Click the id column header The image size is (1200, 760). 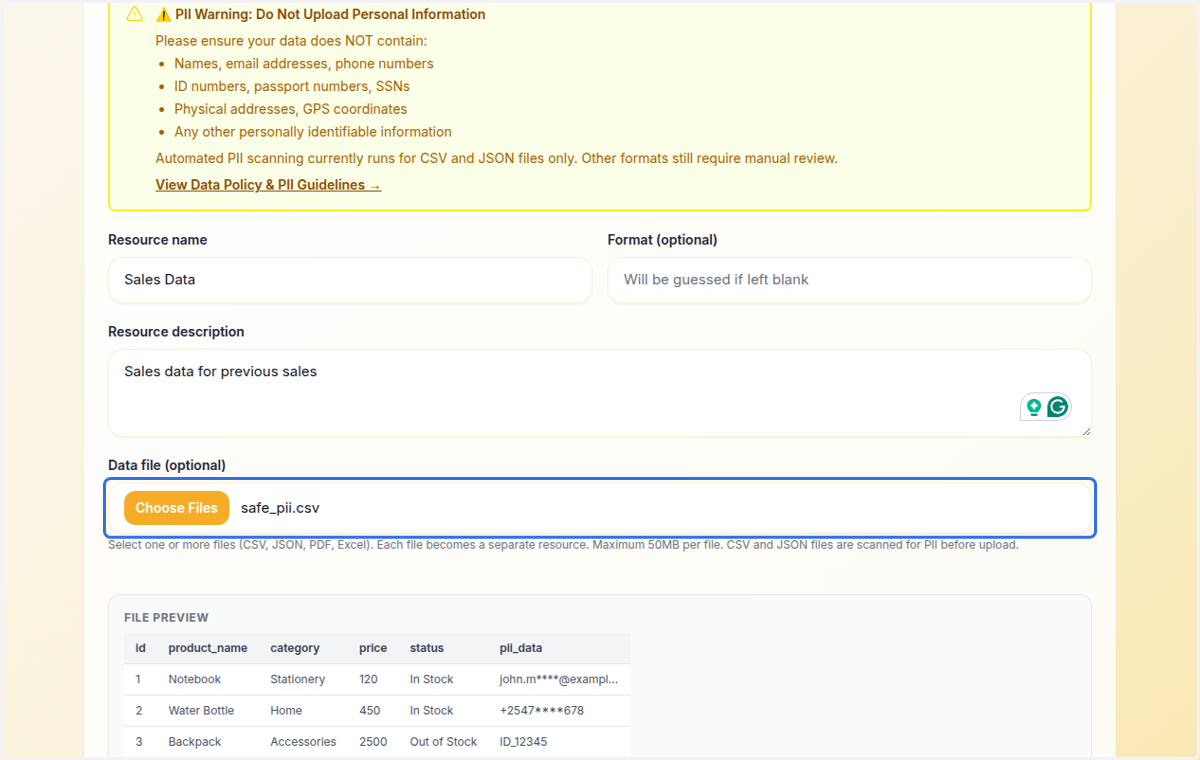pos(141,648)
